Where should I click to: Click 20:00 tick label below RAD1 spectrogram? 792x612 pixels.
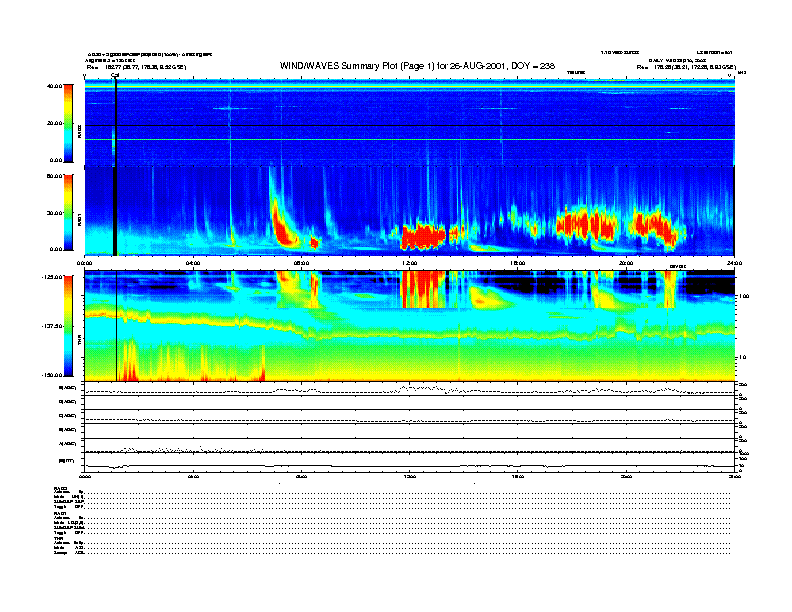pos(626,263)
